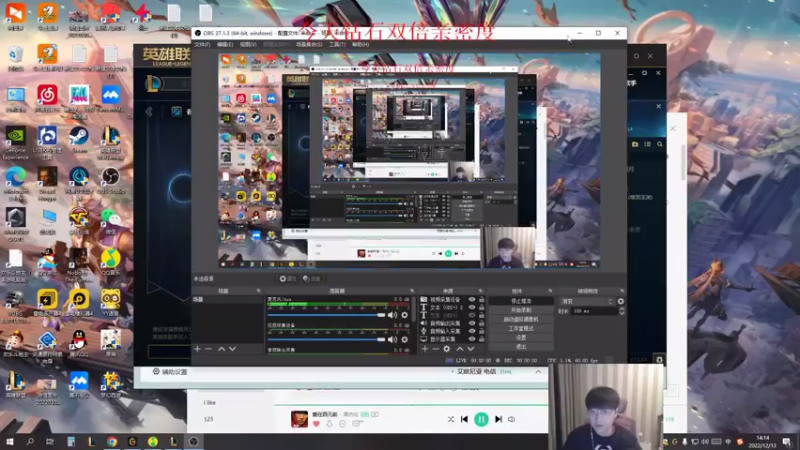Click Stop Streaming button in controls
The height and width of the screenshot is (450, 800).
click(521, 301)
